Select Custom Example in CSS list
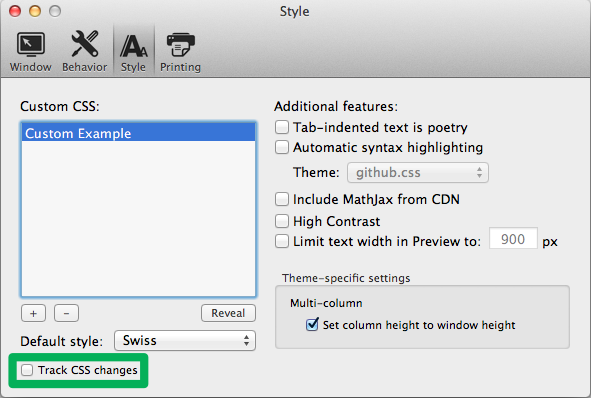This screenshot has width=591, height=398. (x=139, y=133)
